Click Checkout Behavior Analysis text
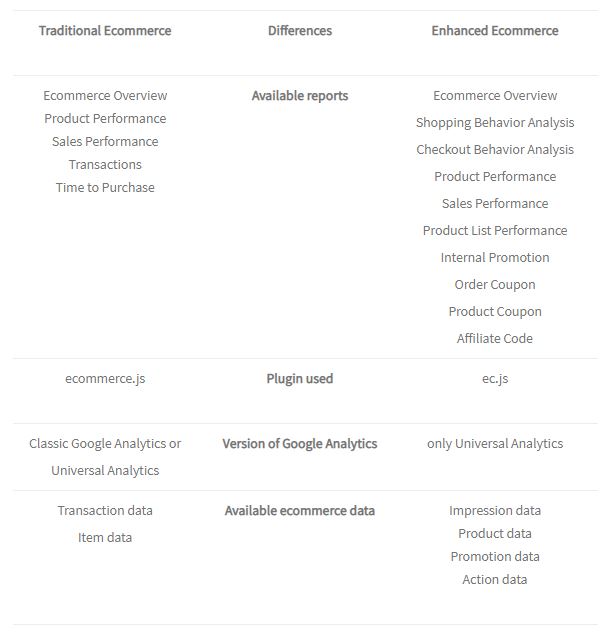The height and width of the screenshot is (640, 615). 495,149
